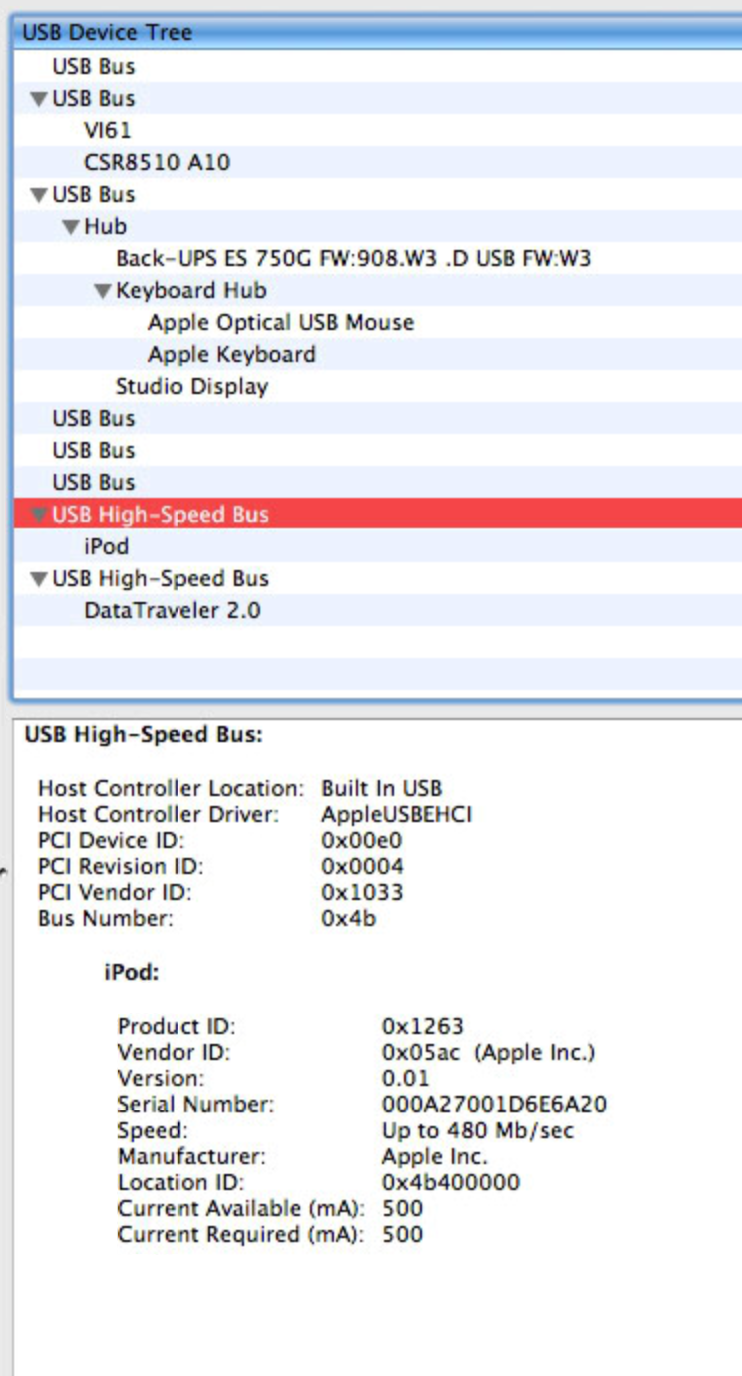Screen dimensions: 742x1376
Task: Select the DataTraveler 2.0 device
Action: click(x=172, y=610)
